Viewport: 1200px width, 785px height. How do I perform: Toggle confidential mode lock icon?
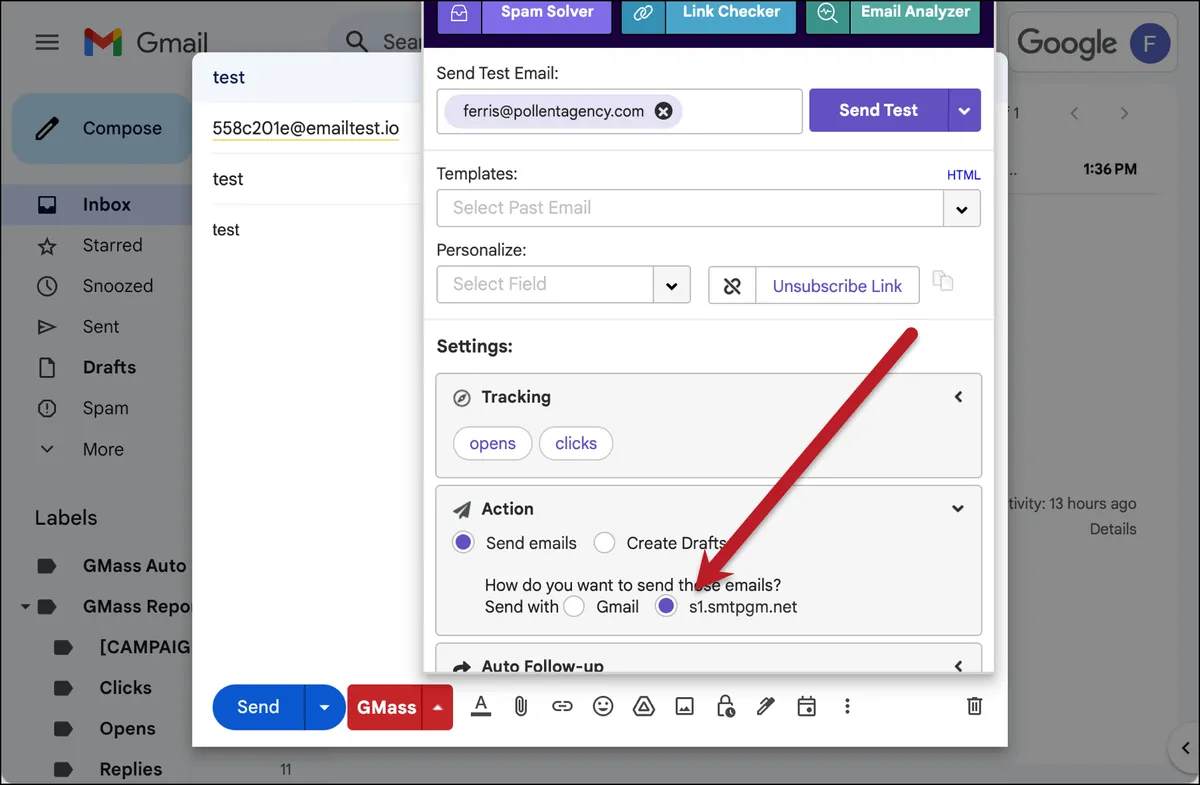[726, 706]
